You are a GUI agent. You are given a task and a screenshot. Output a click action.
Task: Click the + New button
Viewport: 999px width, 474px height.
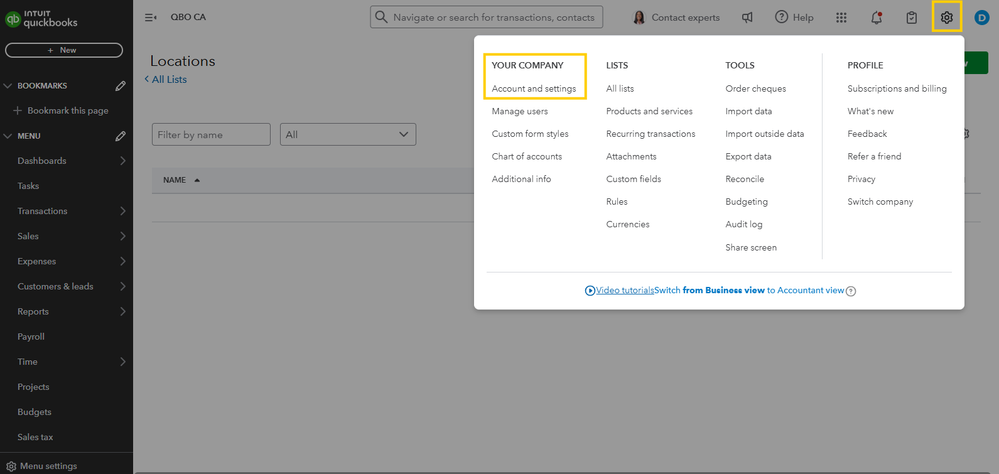(64, 50)
